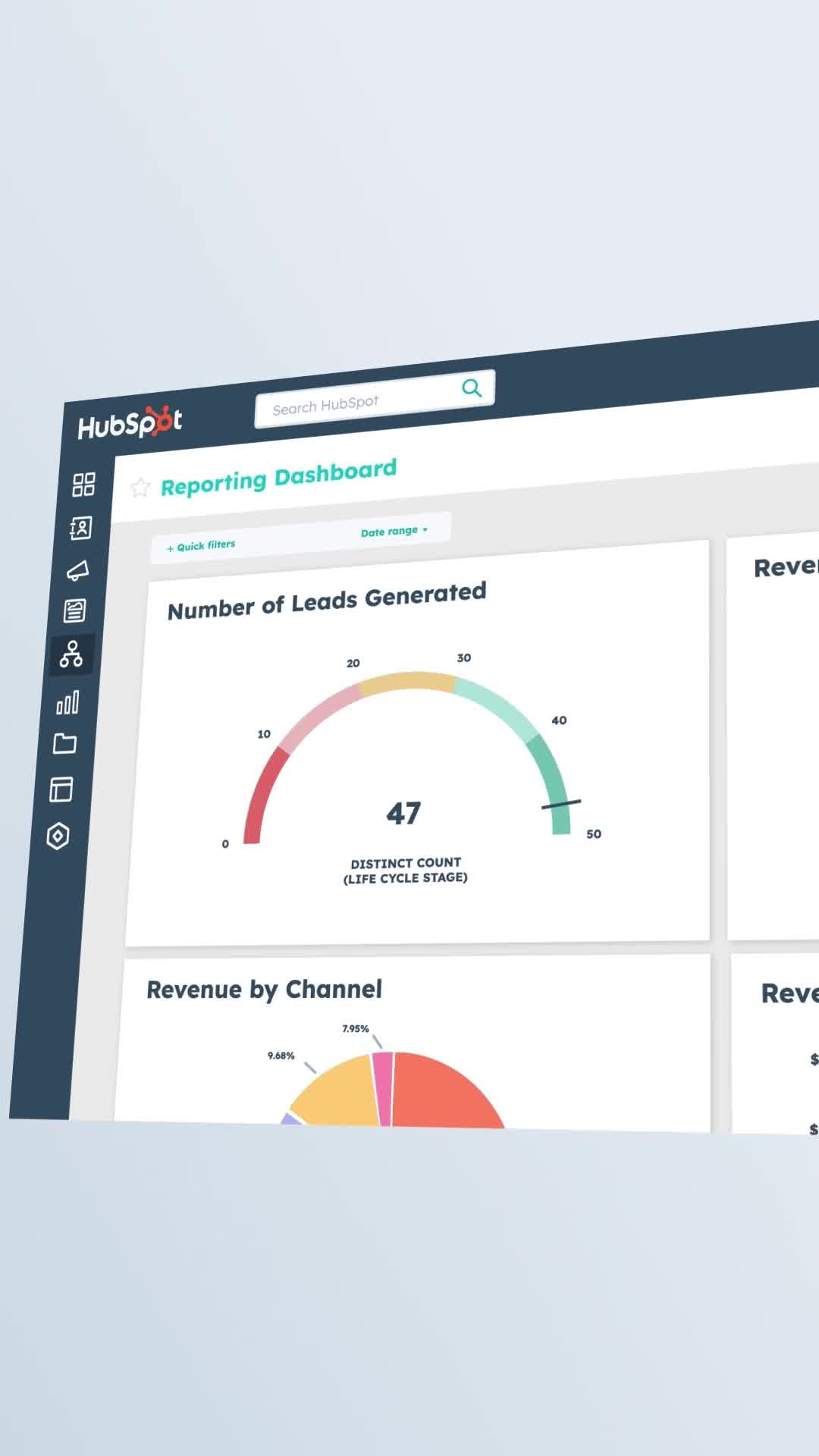819x1456 pixels.
Task: Open the bar chart reports icon
Action: (x=67, y=703)
